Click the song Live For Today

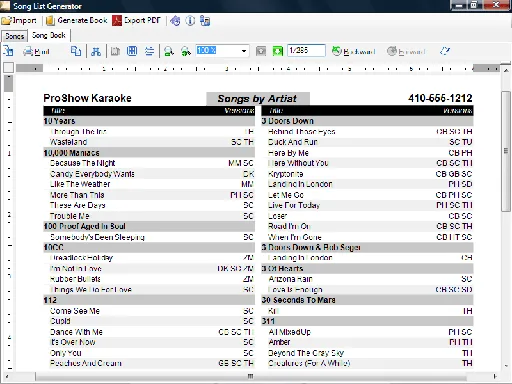[294, 205]
